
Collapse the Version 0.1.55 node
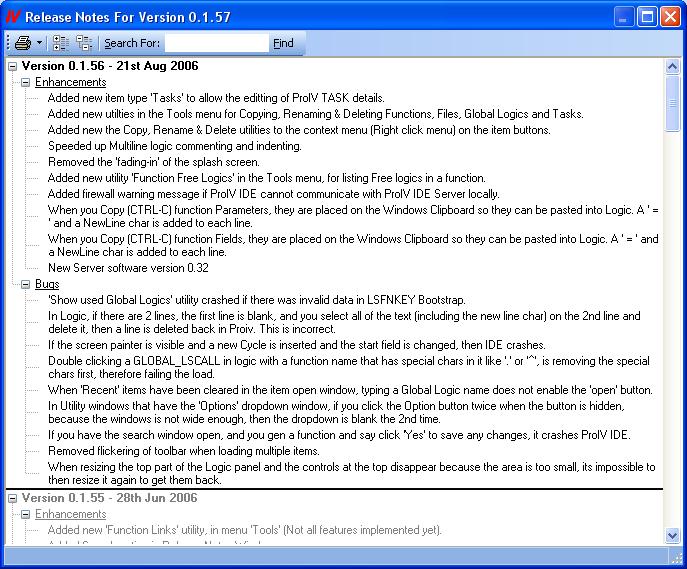(x=13, y=498)
